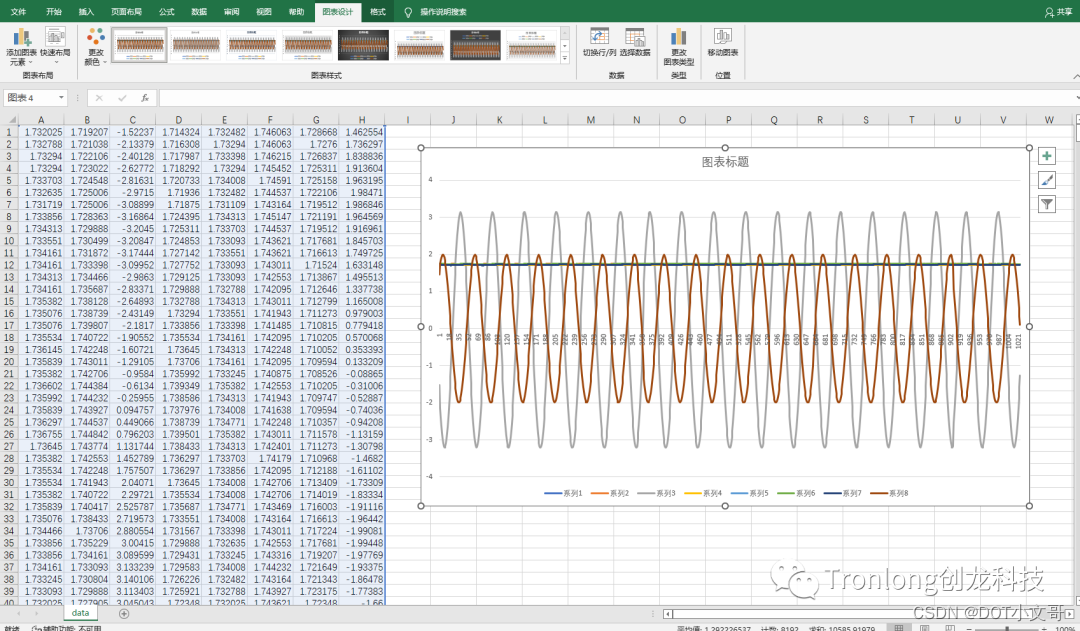1080x631 pixels.
Task: Add a new sheet with the plus button
Action: click(x=124, y=613)
